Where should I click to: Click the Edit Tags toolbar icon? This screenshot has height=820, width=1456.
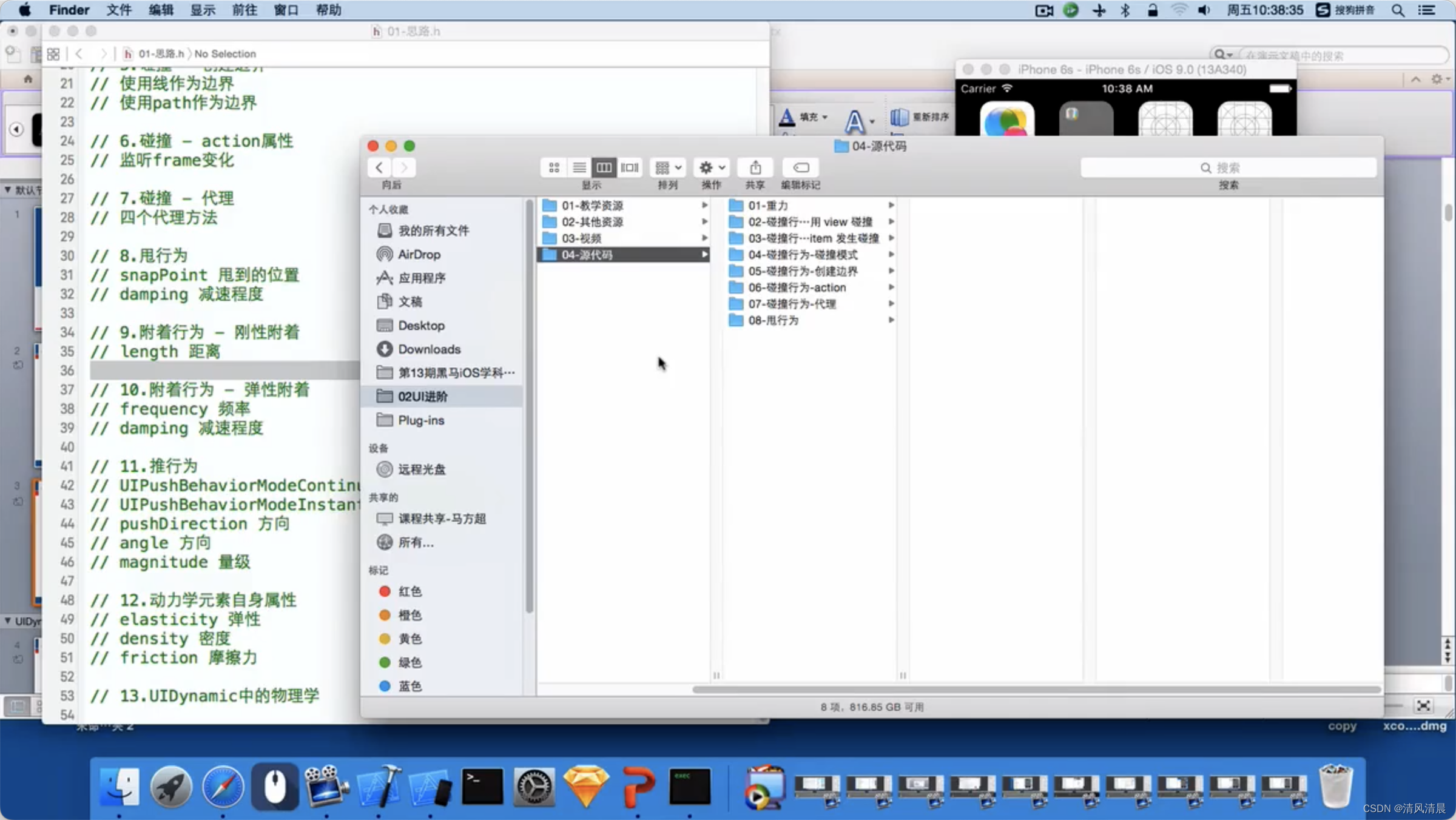pos(800,167)
